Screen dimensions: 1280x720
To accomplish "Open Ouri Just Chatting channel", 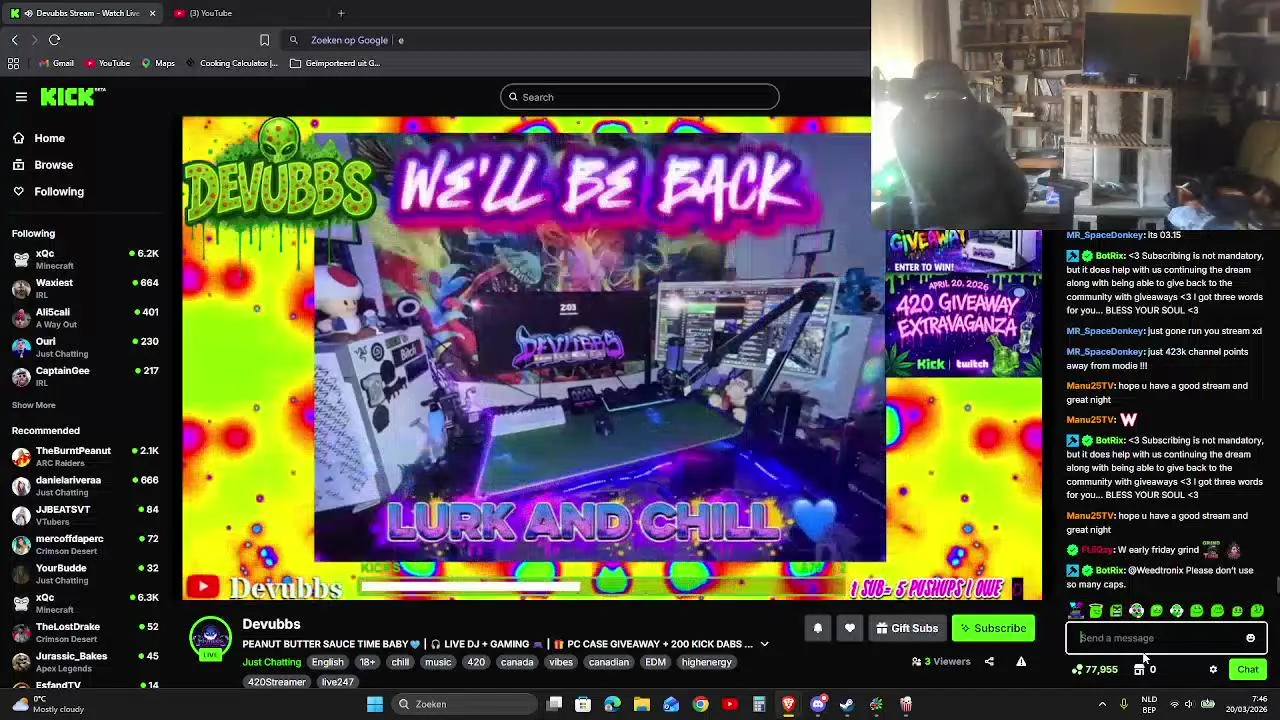I will (x=85, y=347).
